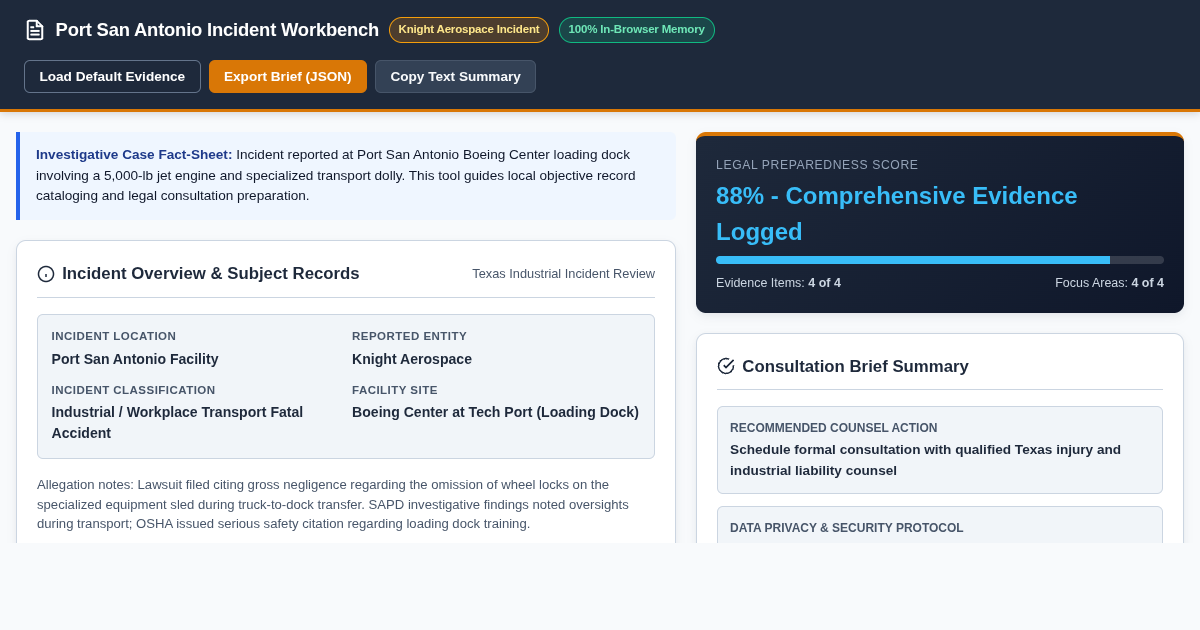Screen dimensions: 1200x630
Task: Click the document icon beside the workbench title
Action: (x=35, y=30)
